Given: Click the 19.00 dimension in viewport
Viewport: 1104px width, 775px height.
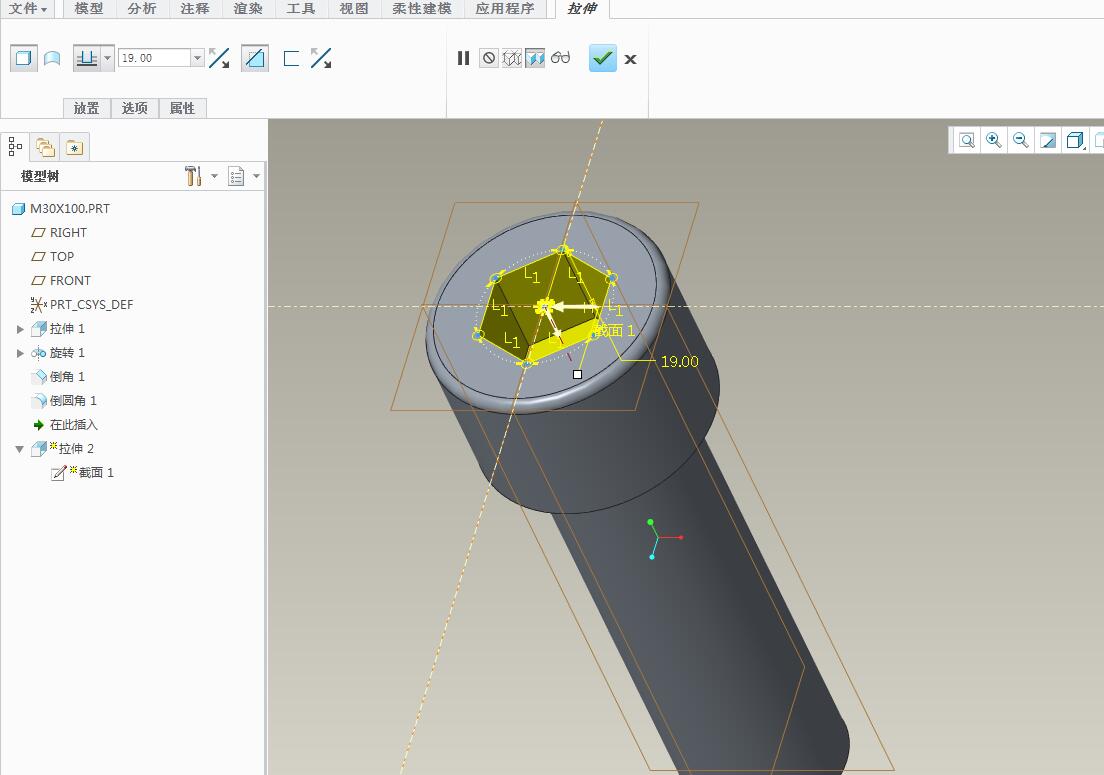Looking at the screenshot, I should point(679,362).
